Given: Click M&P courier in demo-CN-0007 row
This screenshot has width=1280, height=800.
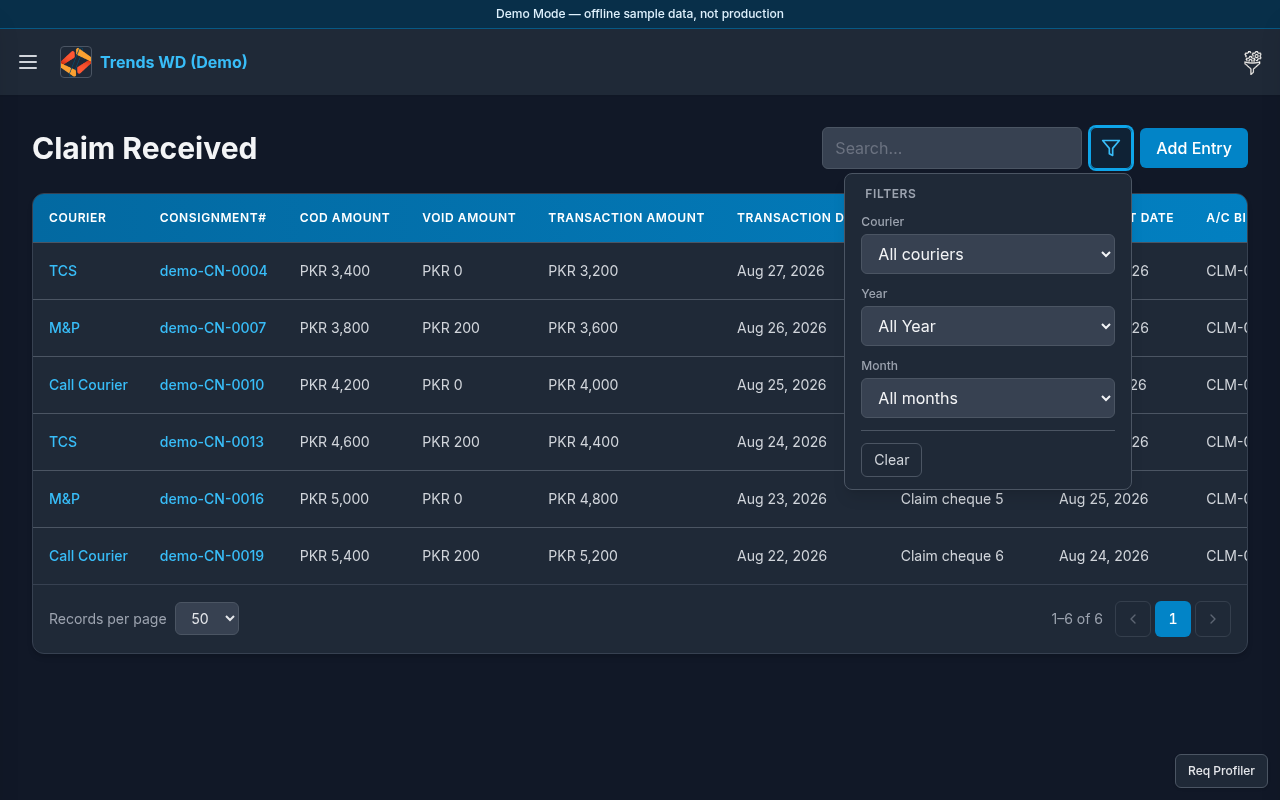Looking at the screenshot, I should click(64, 328).
